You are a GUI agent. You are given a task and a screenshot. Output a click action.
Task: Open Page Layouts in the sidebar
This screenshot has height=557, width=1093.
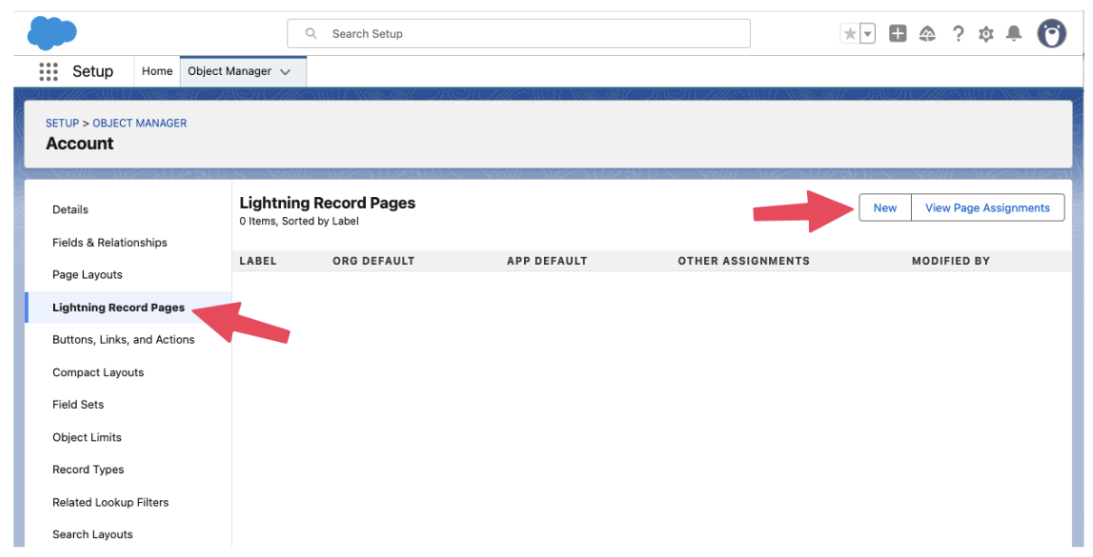pos(87,275)
